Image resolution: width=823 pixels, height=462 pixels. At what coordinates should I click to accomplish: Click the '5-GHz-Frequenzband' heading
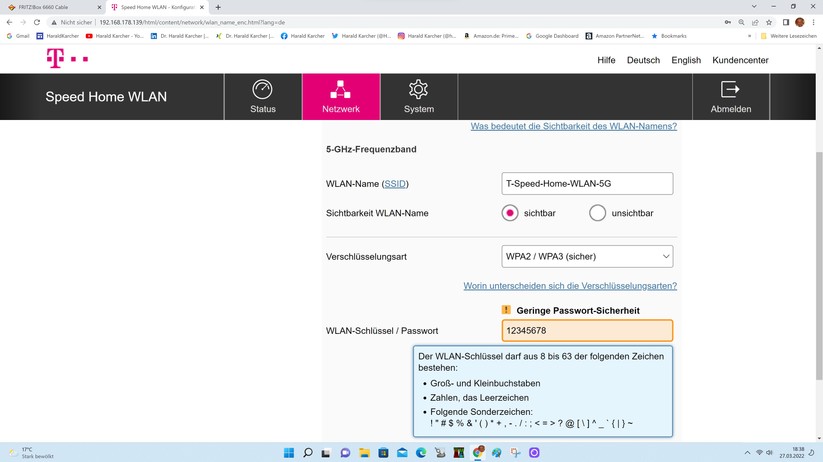click(x=371, y=149)
